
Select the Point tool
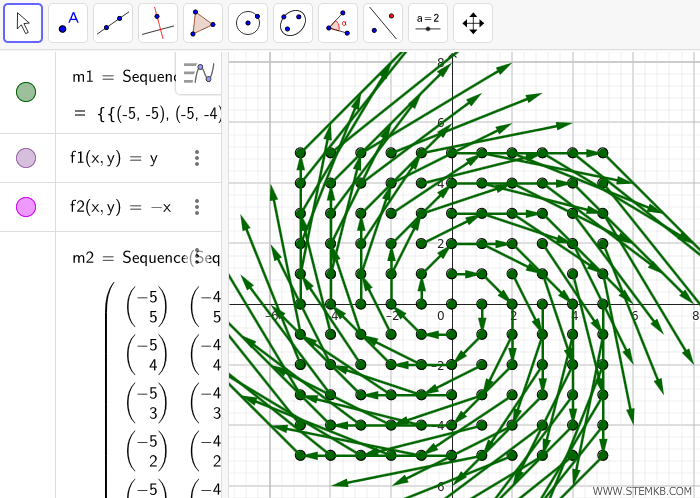68,23
